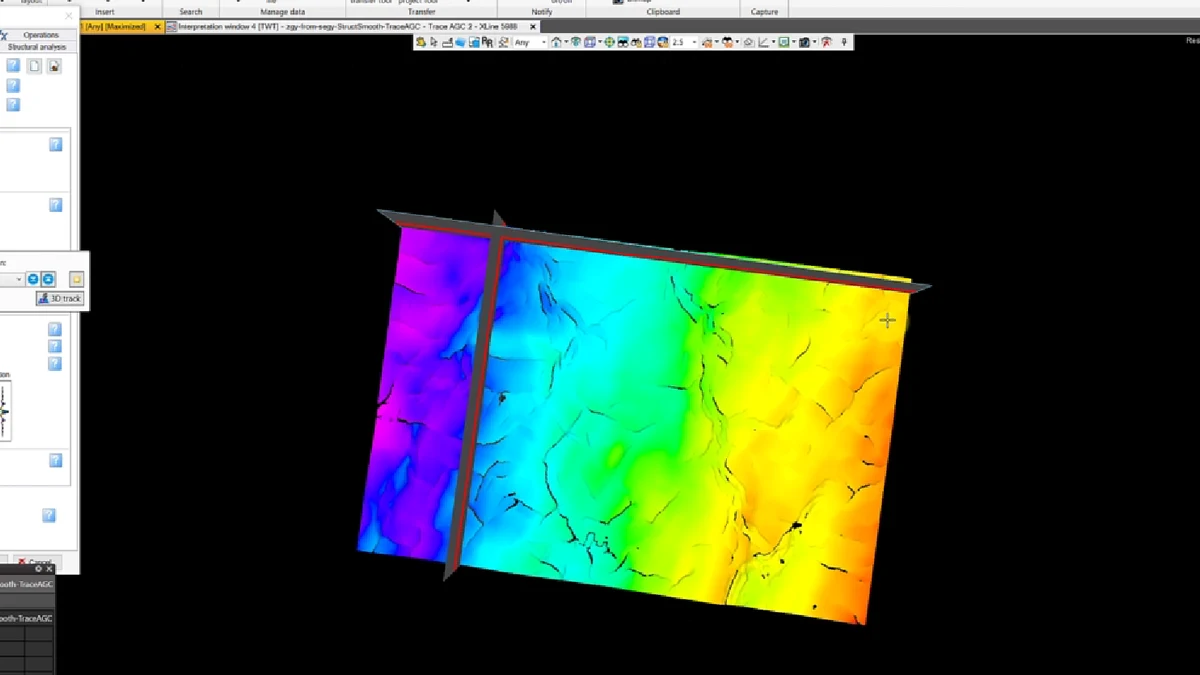The height and width of the screenshot is (675, 1200).
Task: Open the 2.5 value dropdown
Action: pos(695,42)
